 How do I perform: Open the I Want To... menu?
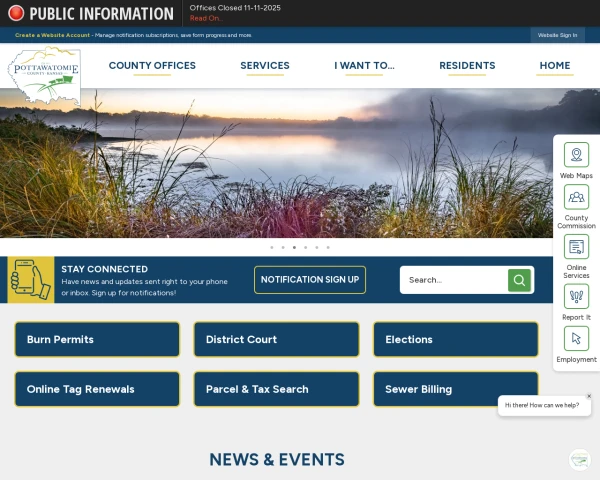(364, 65)
